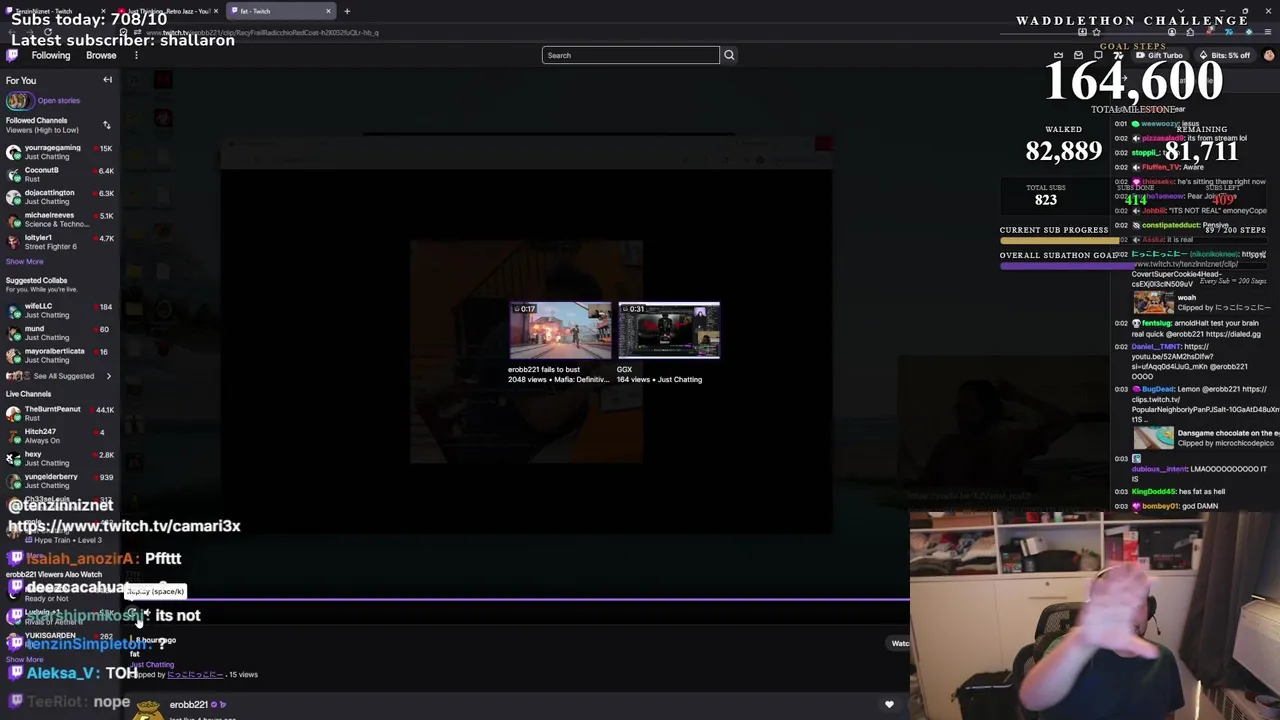The image size is (1280, 720).
Task: Toggle the follow heart button for erobb221
Action: 889,705
